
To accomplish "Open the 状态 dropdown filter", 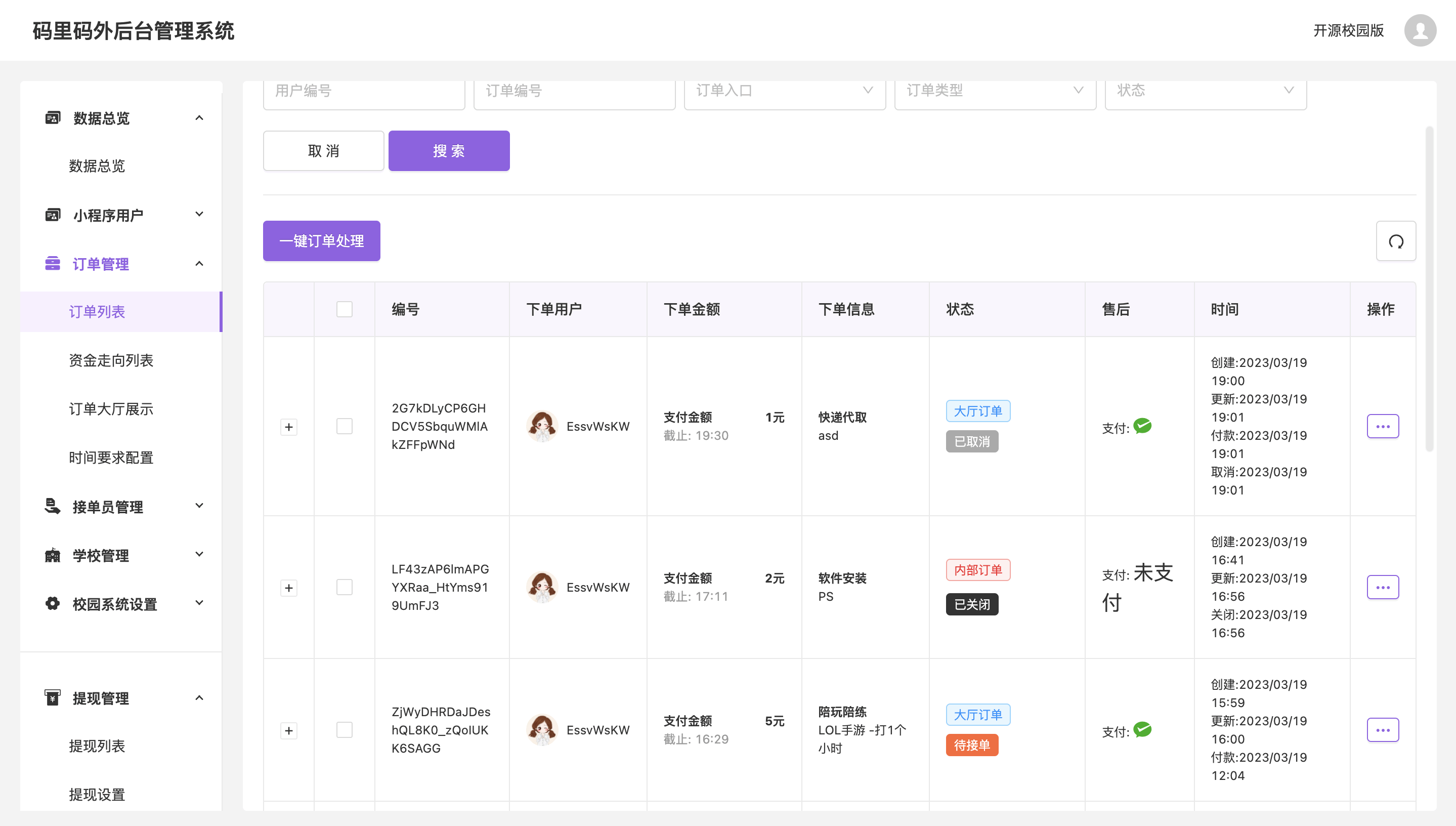I will 1206,90.
